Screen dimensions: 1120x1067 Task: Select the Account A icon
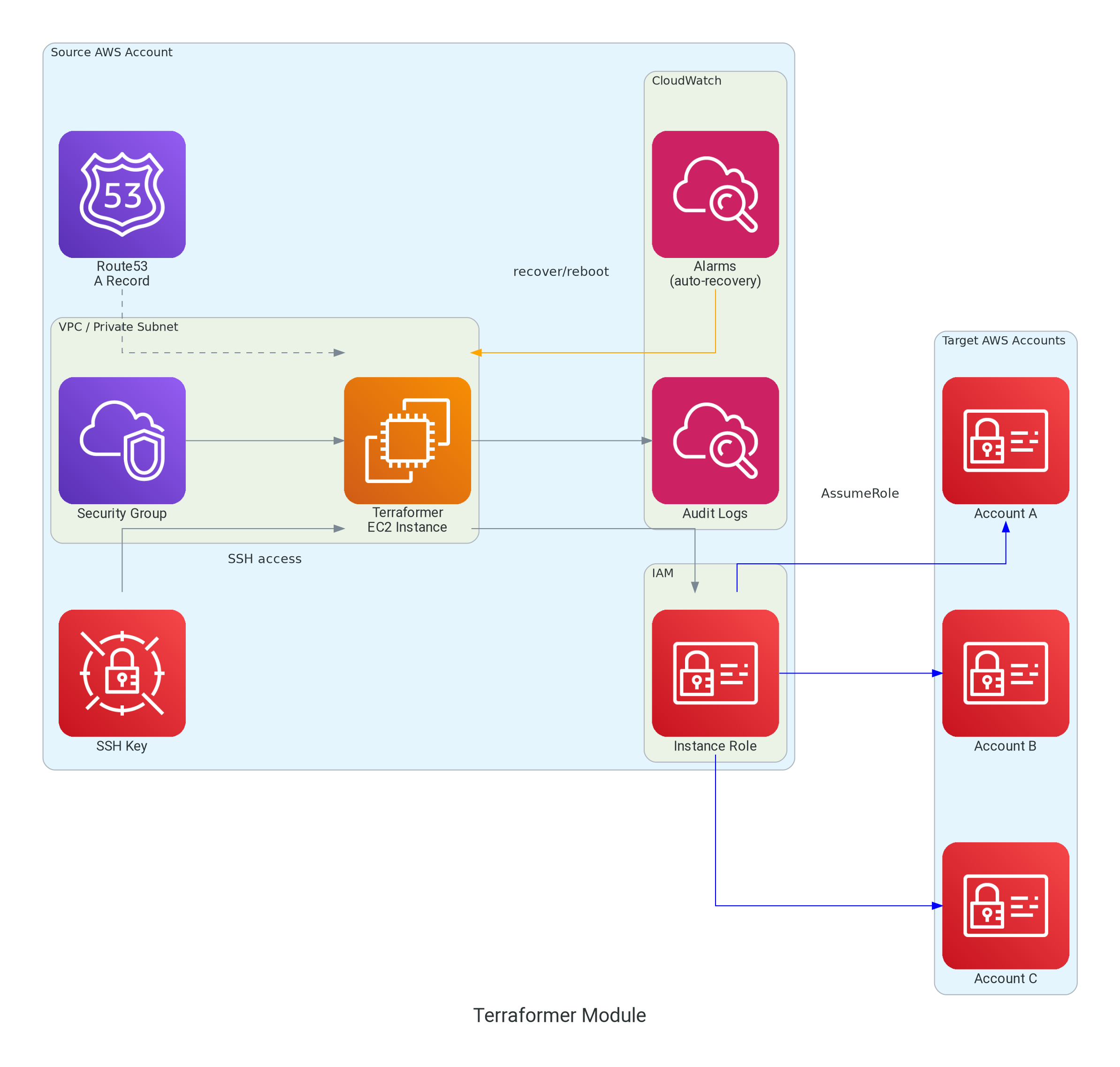tap(1005, 440)
